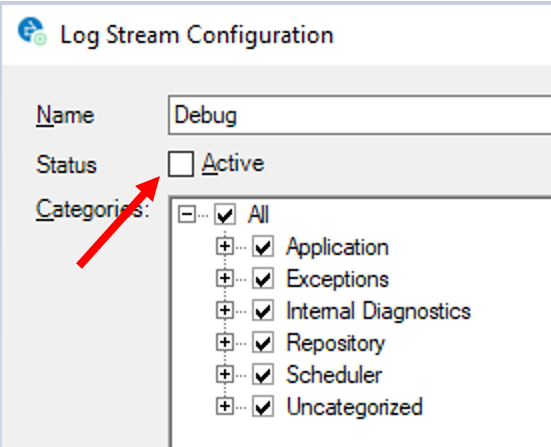551x447 pixels.
Task: Collapse the All tree node
Action: (187, 214)
